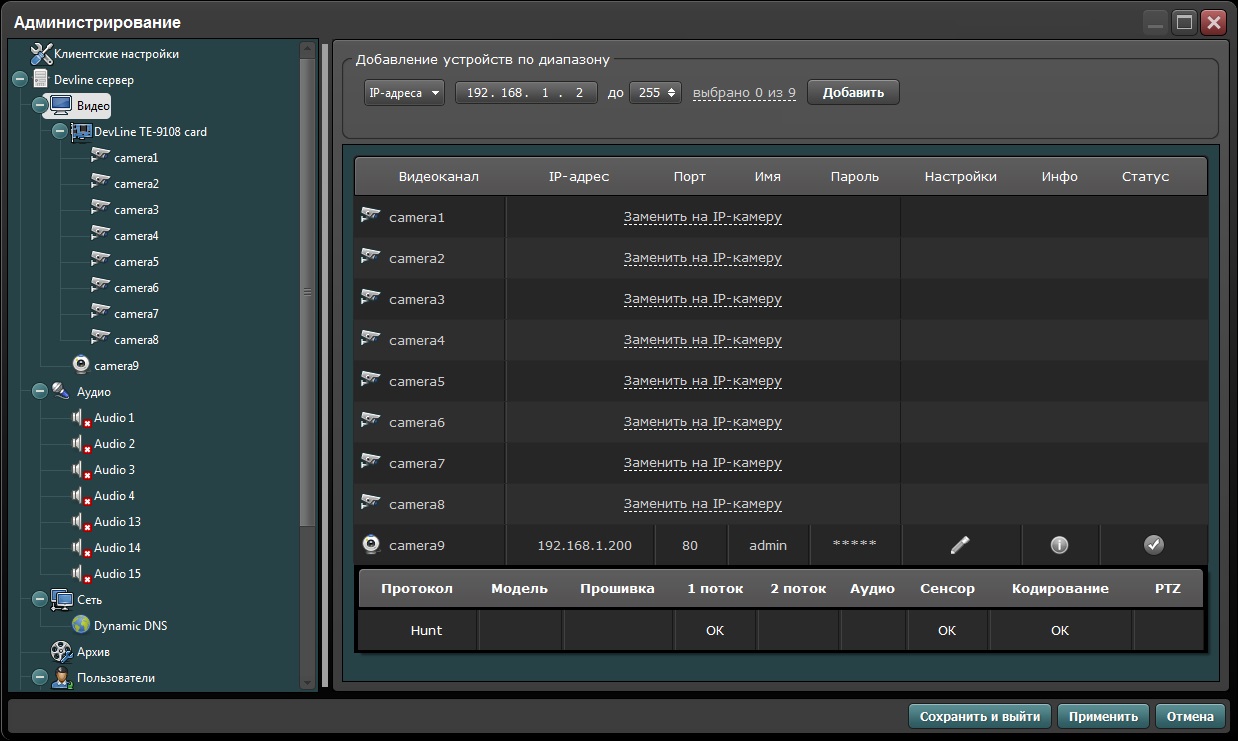Select the Архив film reel icon

coord(62,652)
